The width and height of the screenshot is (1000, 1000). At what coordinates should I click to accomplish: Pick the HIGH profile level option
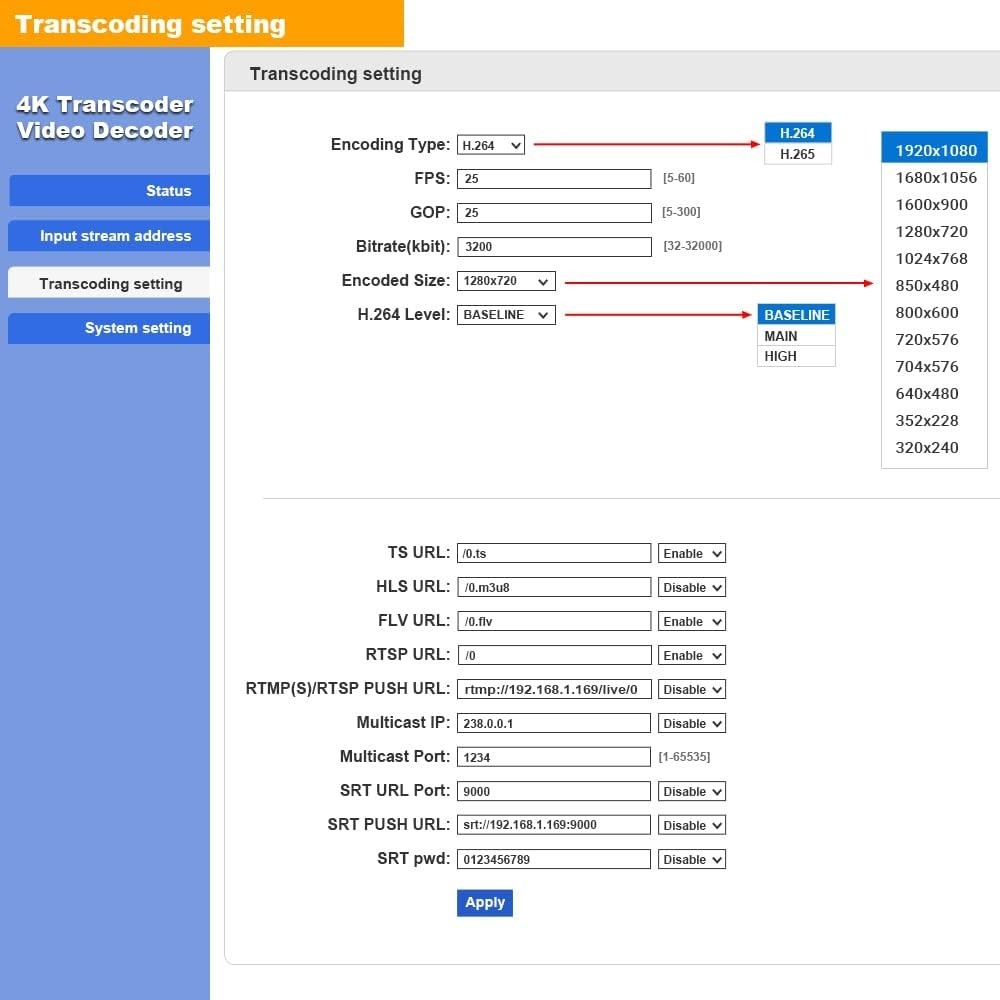(x=781, y=356)
